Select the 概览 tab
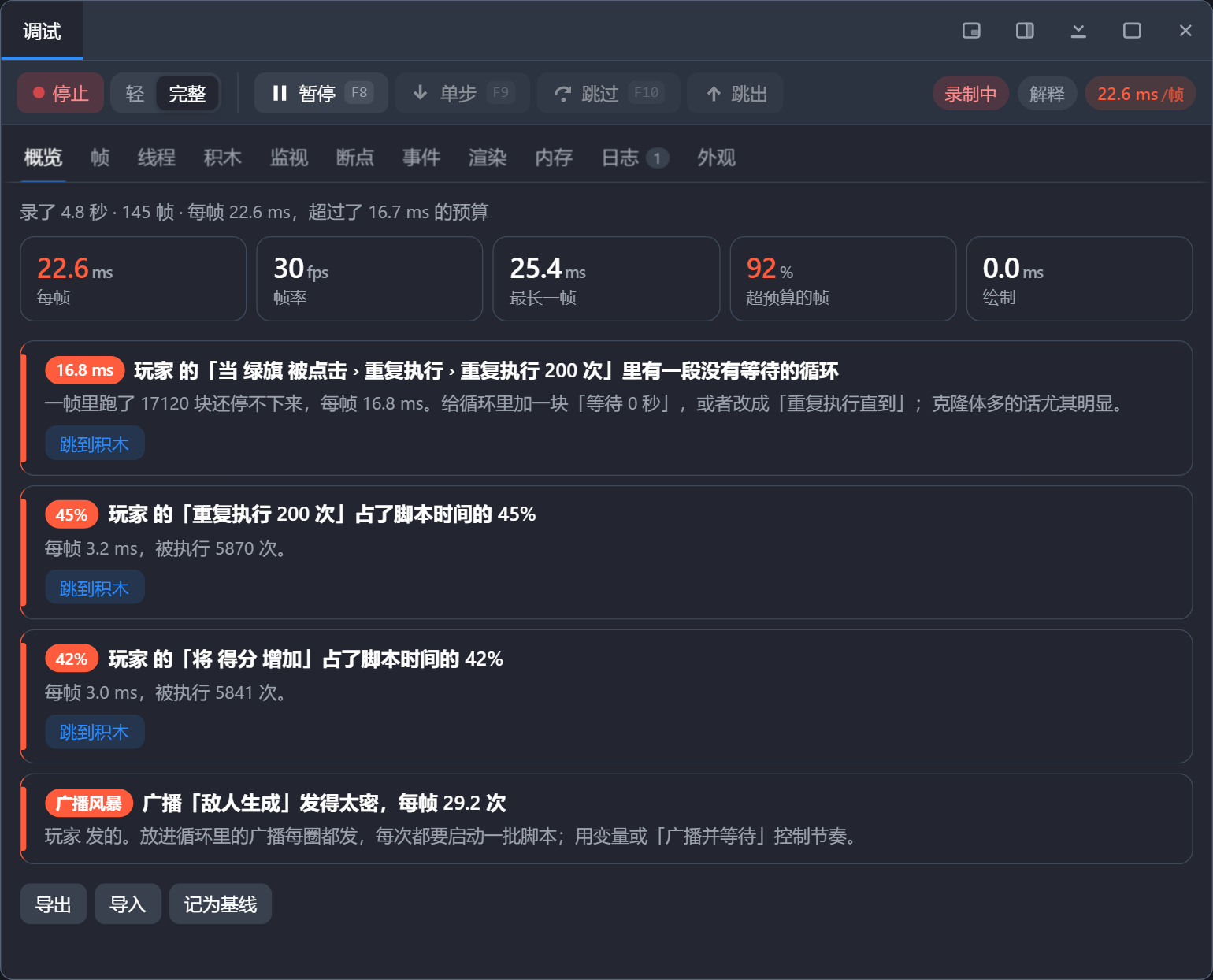 coord(43,158)
